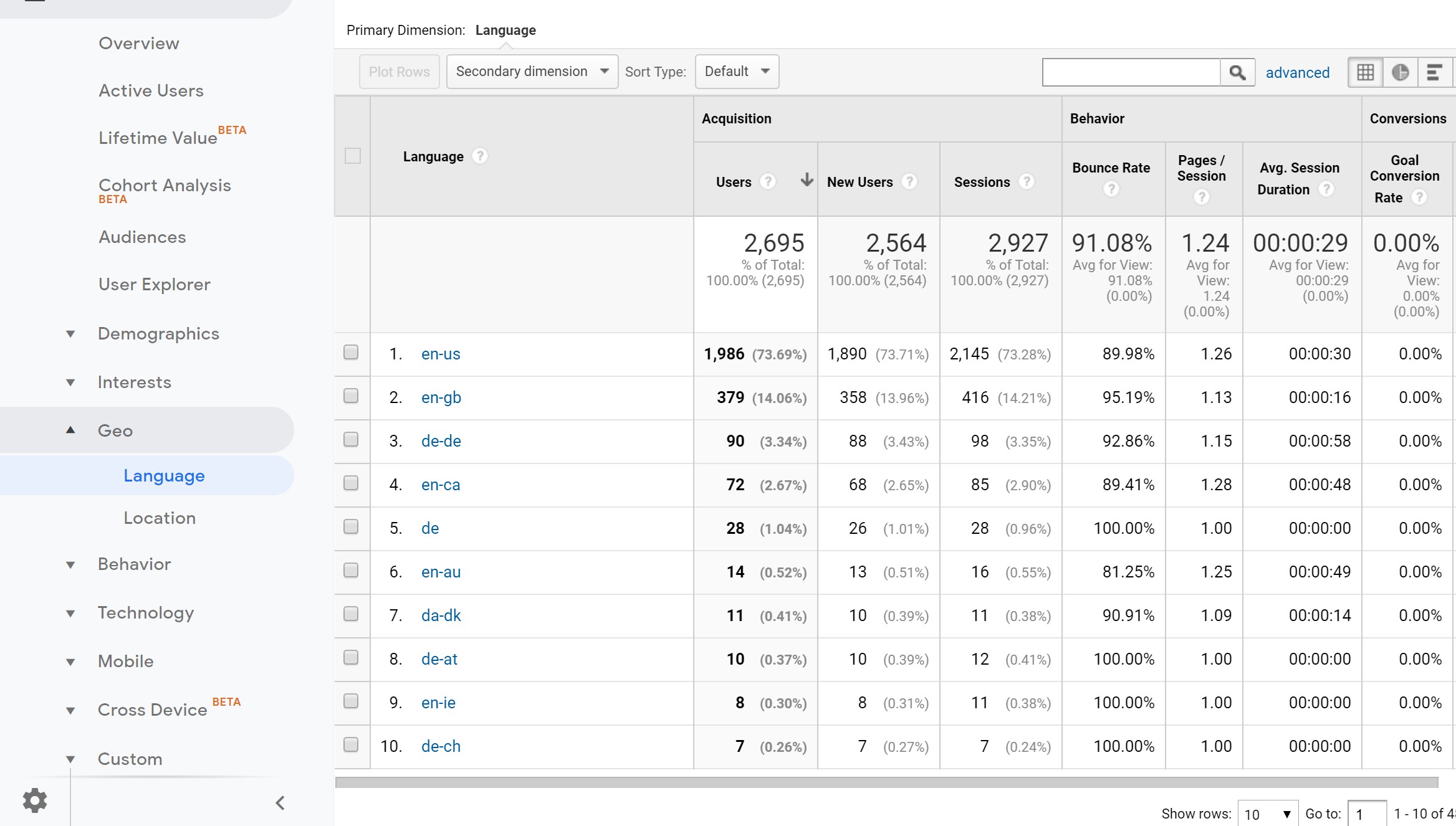Open help icon beside Goal Conversion Rate
This screenshot has width=1456, height=826.
[x=1419, y=197]
